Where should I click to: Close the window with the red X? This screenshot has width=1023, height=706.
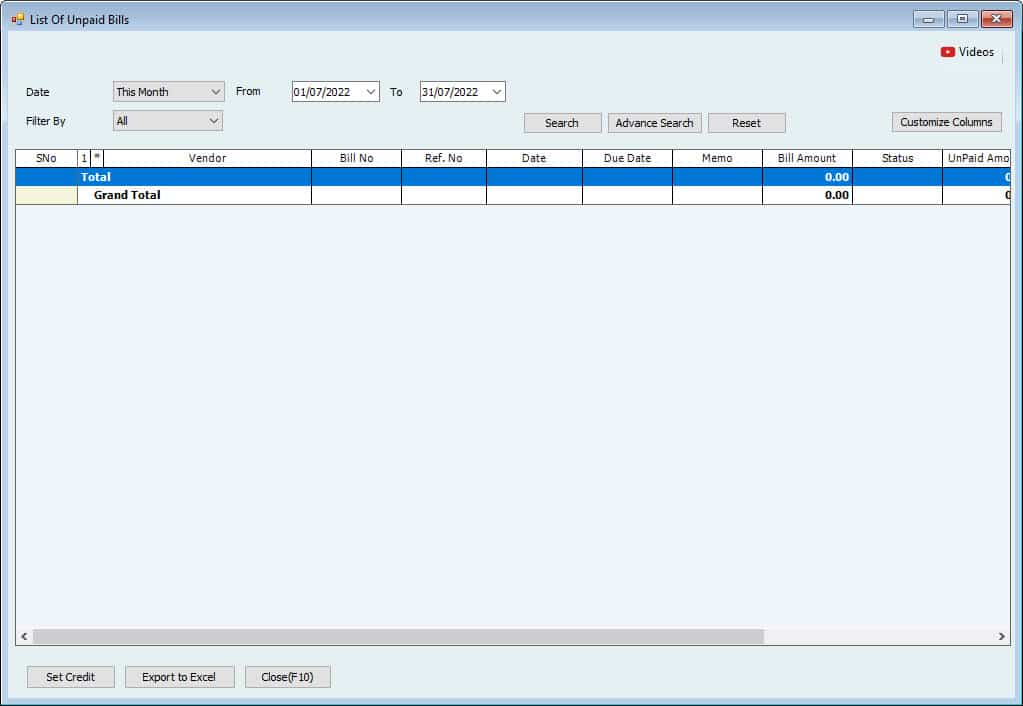click(996, 19)
